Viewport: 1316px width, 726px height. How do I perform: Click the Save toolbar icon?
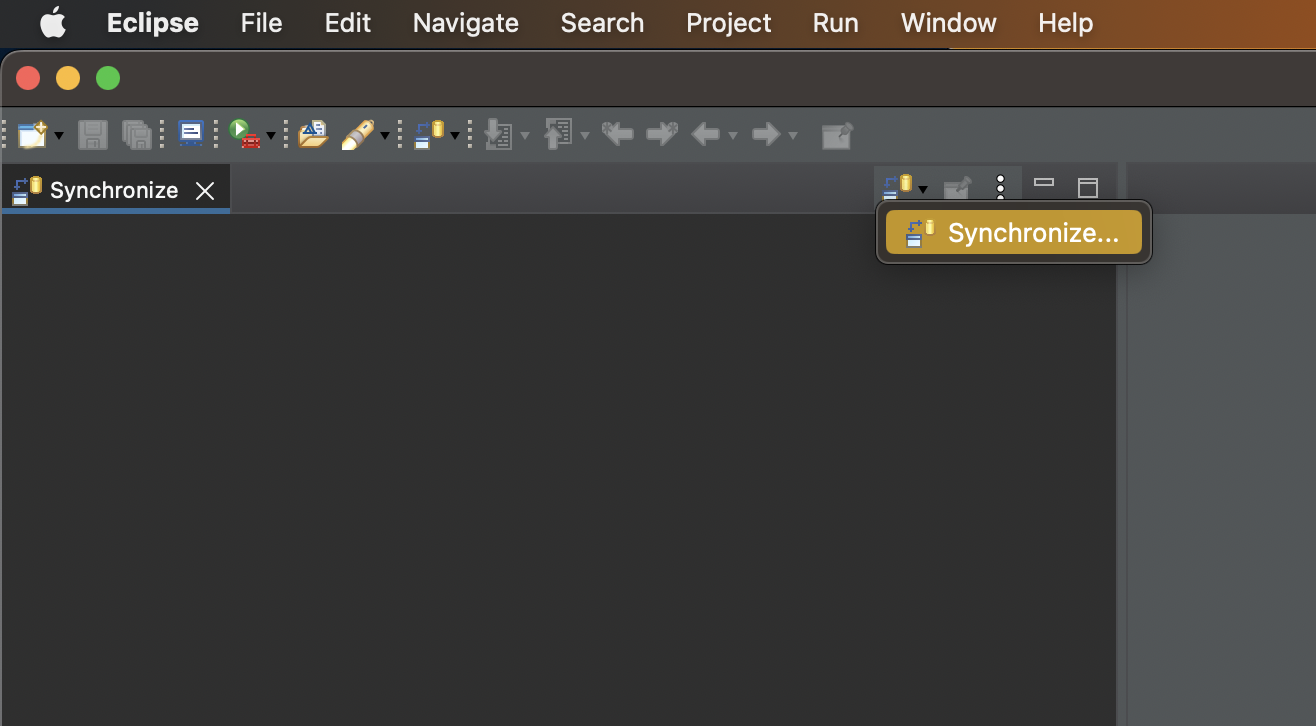[92, 134]
